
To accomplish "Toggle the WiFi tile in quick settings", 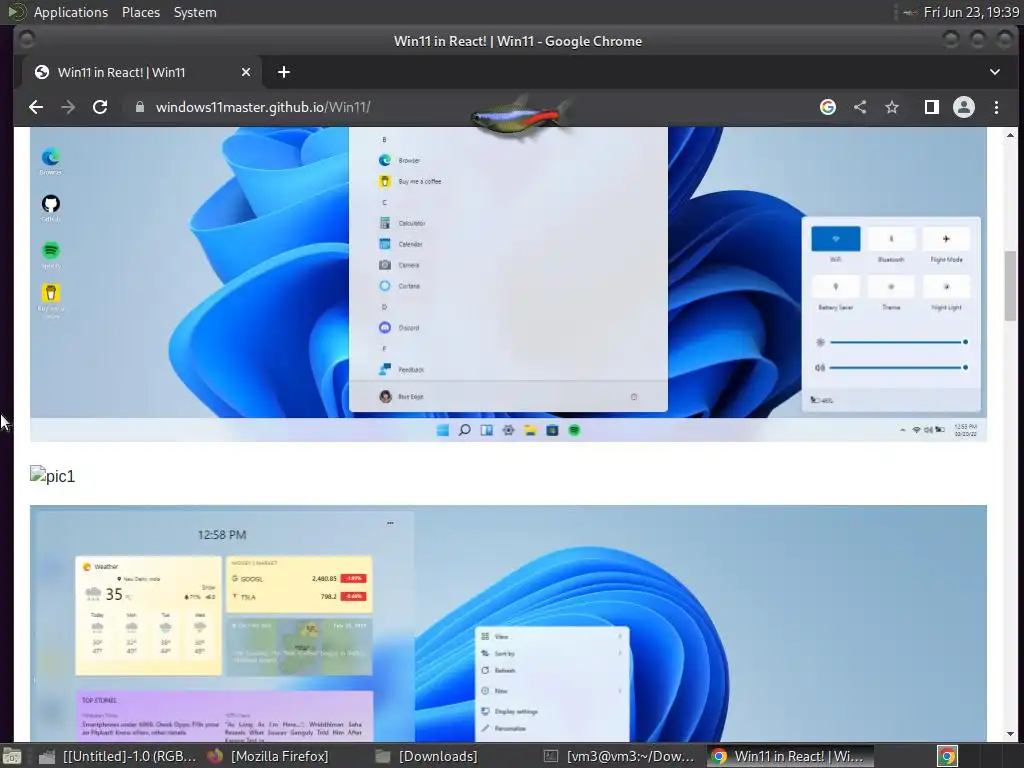I will 835,239.
